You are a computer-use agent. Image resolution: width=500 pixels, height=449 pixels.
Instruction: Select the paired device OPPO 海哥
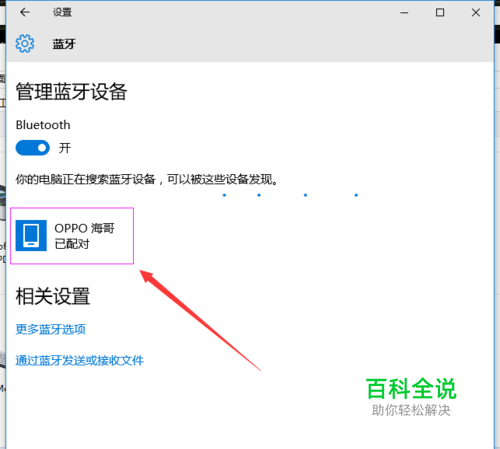[72, 236]
